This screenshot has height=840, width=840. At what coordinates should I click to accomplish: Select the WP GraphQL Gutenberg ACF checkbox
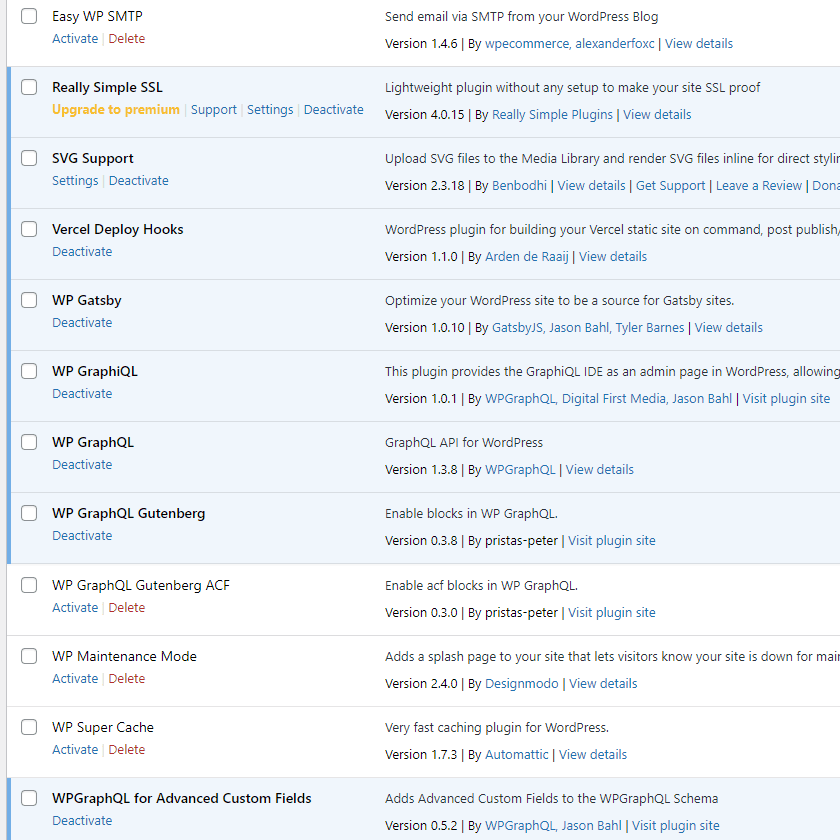29,585
